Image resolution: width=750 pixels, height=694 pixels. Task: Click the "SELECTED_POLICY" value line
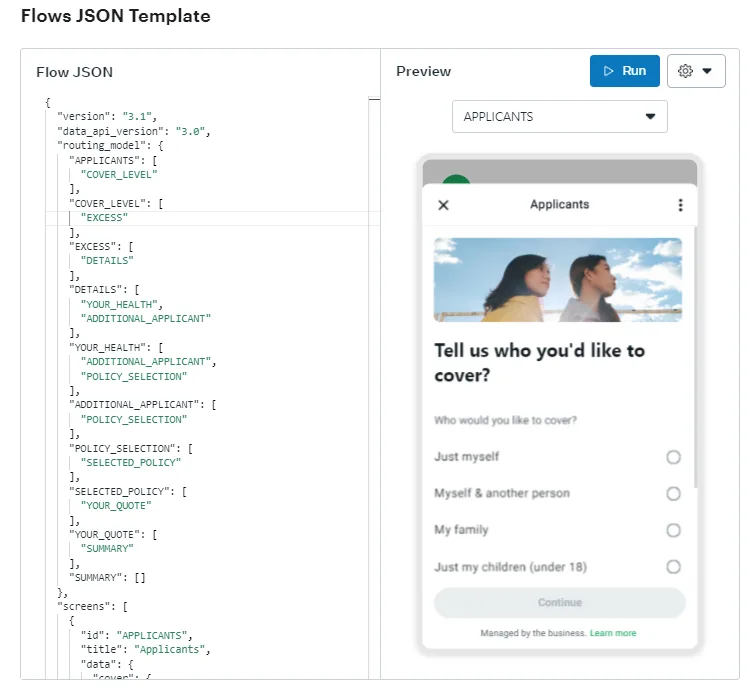(131, 463)
